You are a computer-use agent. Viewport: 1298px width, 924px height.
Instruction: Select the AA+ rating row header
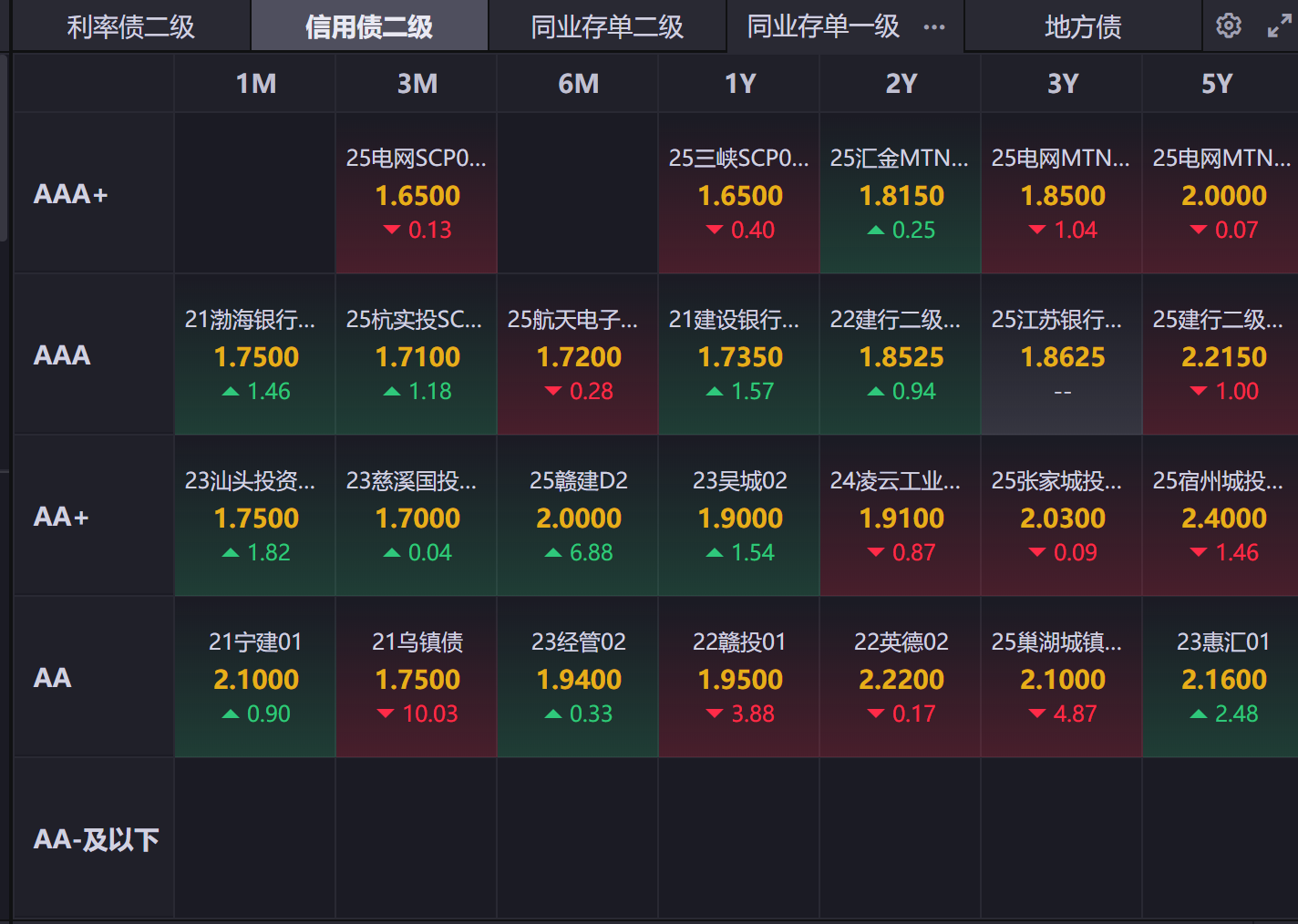pos(61,517)
